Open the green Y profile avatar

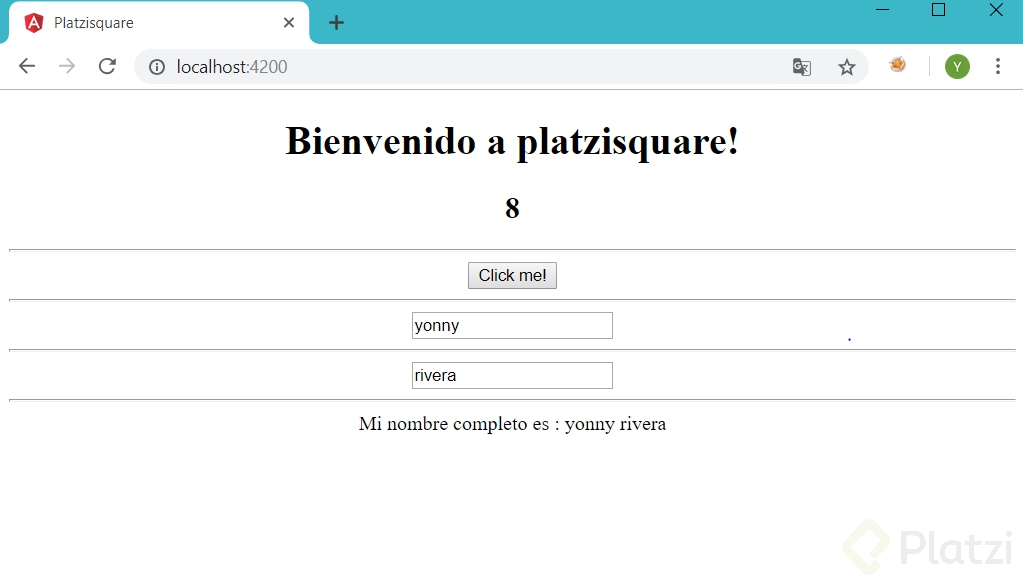pos(957,67)
